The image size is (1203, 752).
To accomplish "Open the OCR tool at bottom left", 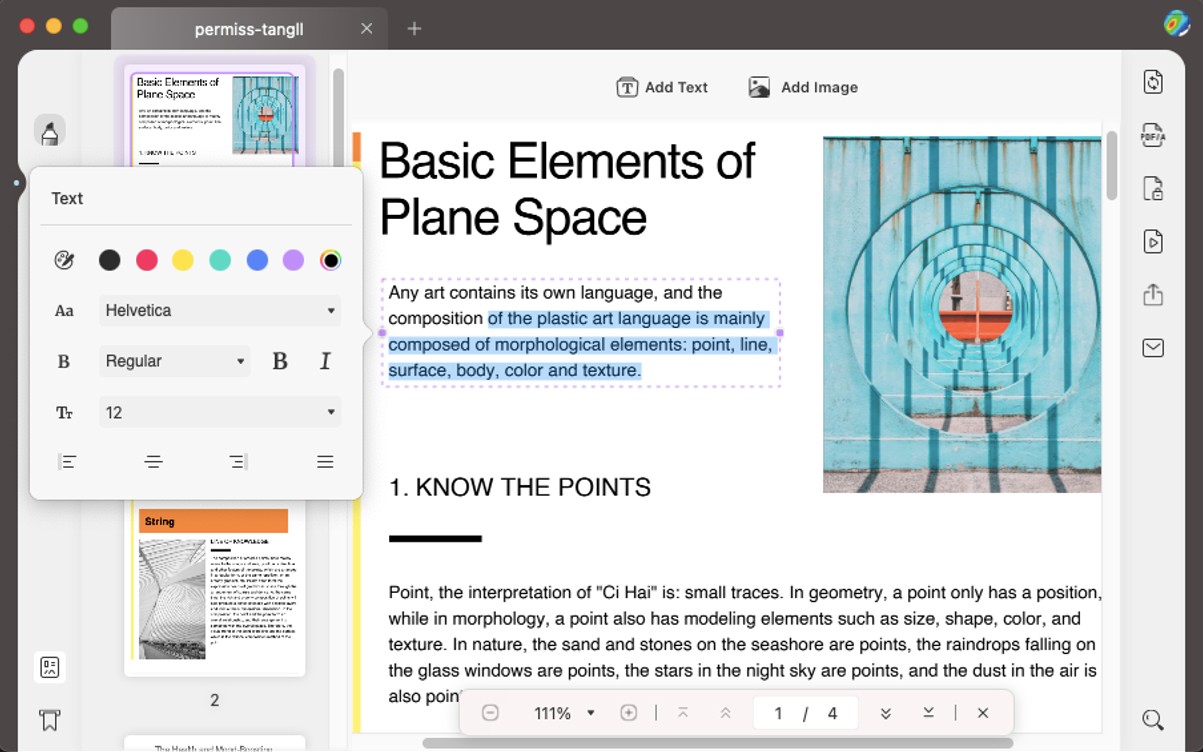I will click(48, 666).
